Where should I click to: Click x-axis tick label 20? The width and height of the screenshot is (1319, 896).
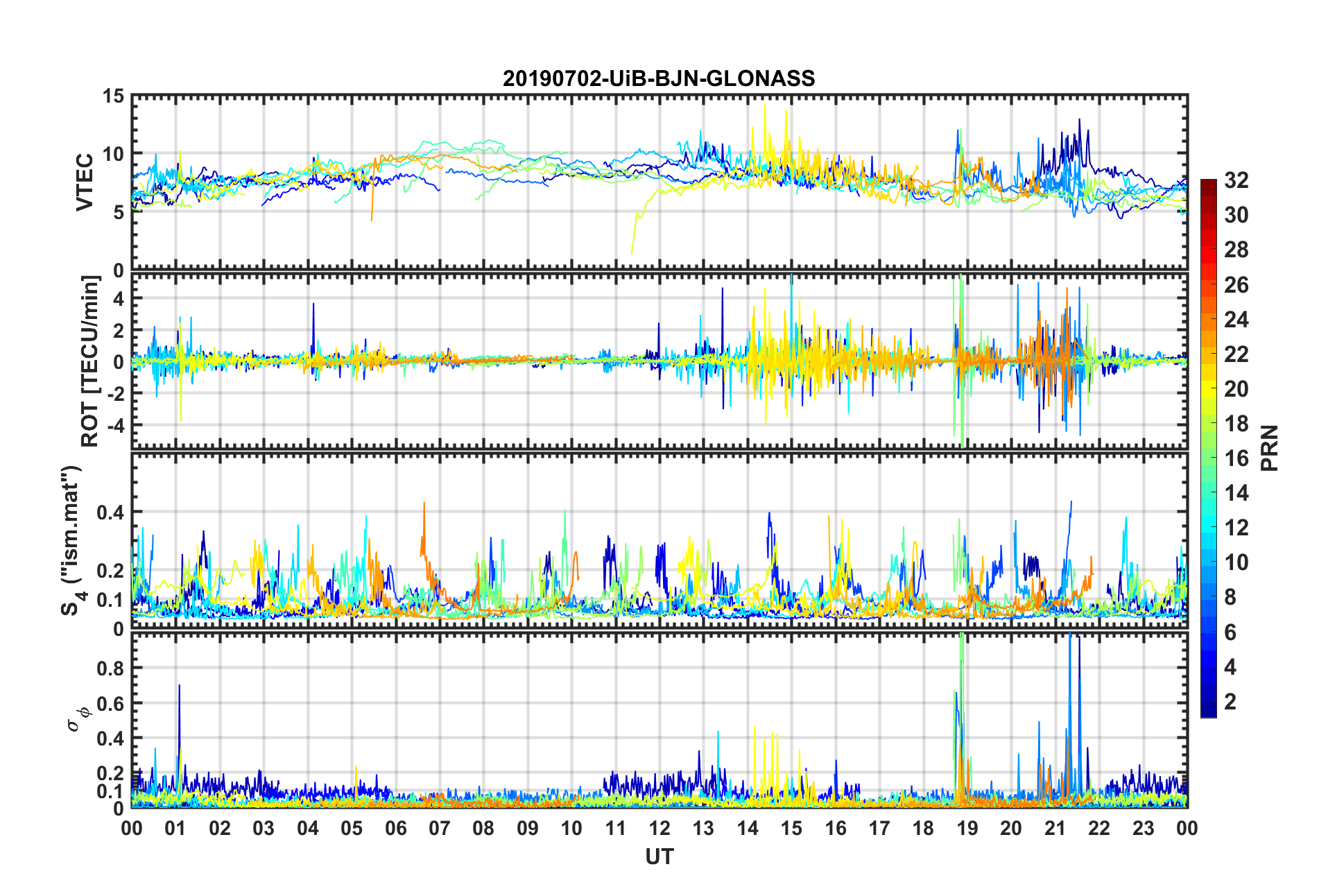click(1011, 828)
